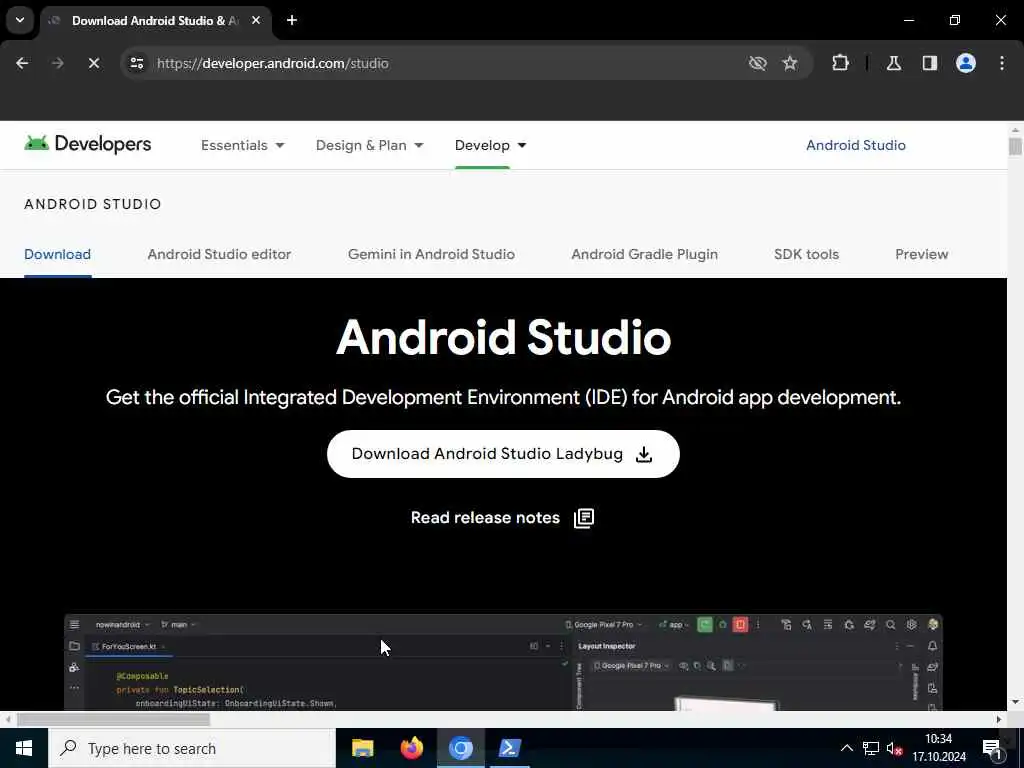This screenshot has width=1024, height=768.
Task: Click Google Pixel 7 Pro device selector
Action: (x=603, y=625)
